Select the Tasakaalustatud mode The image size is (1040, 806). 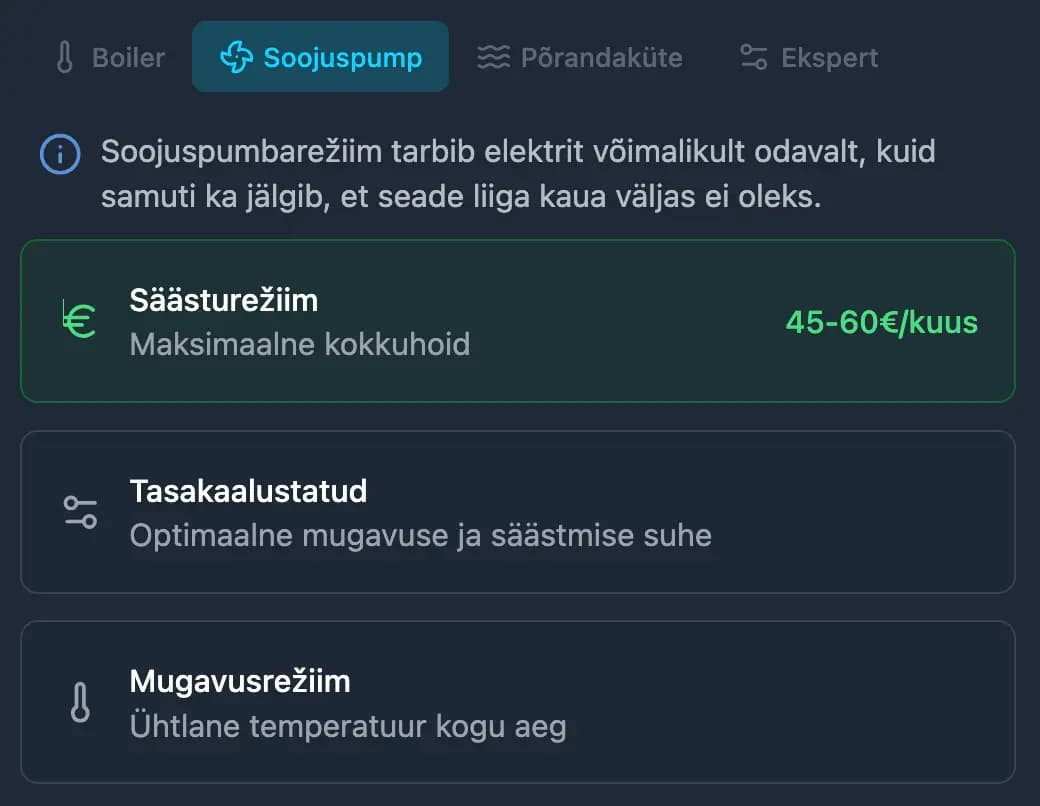tap(518, 512)
